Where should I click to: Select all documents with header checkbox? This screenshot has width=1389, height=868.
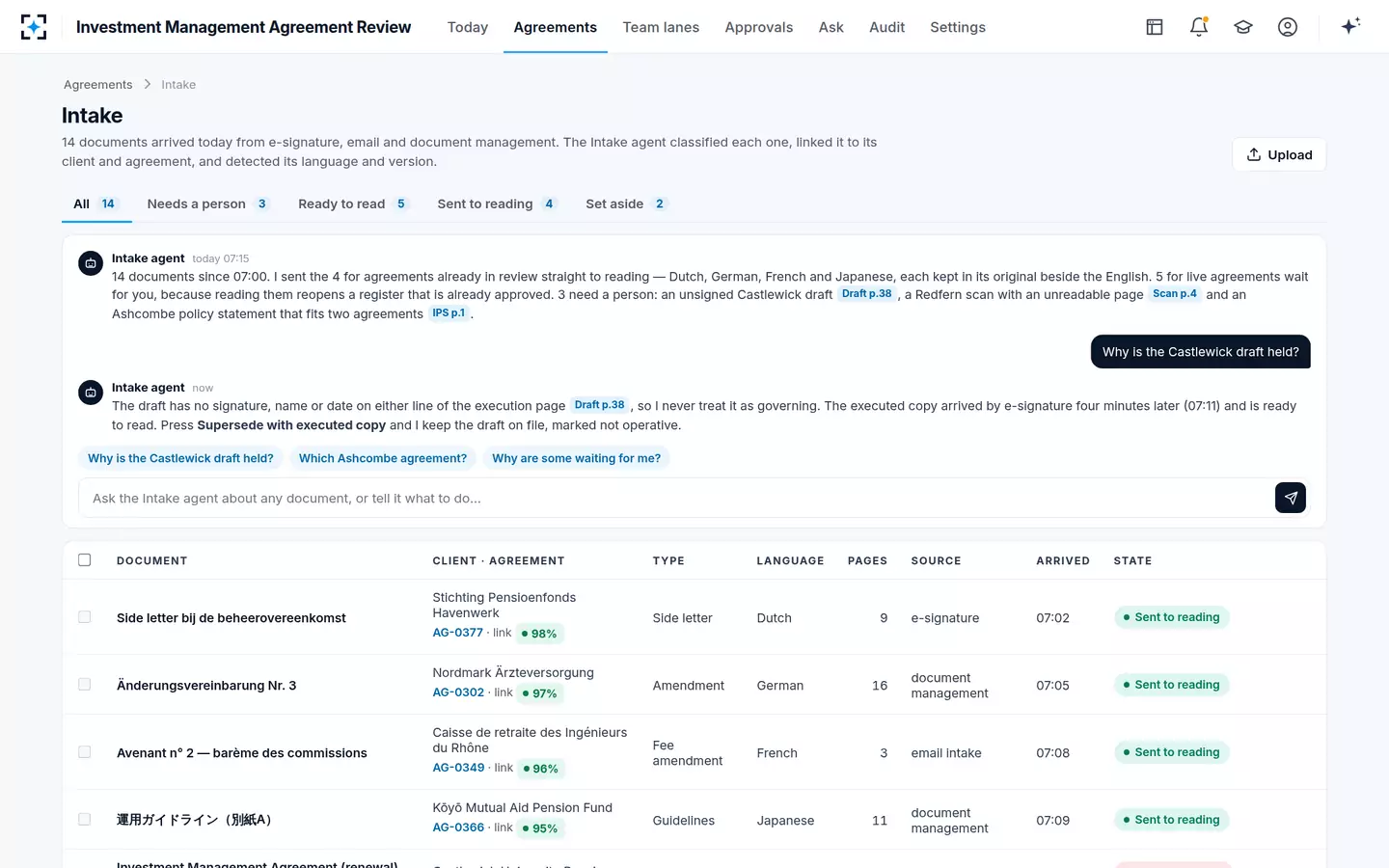pos(85,560)
